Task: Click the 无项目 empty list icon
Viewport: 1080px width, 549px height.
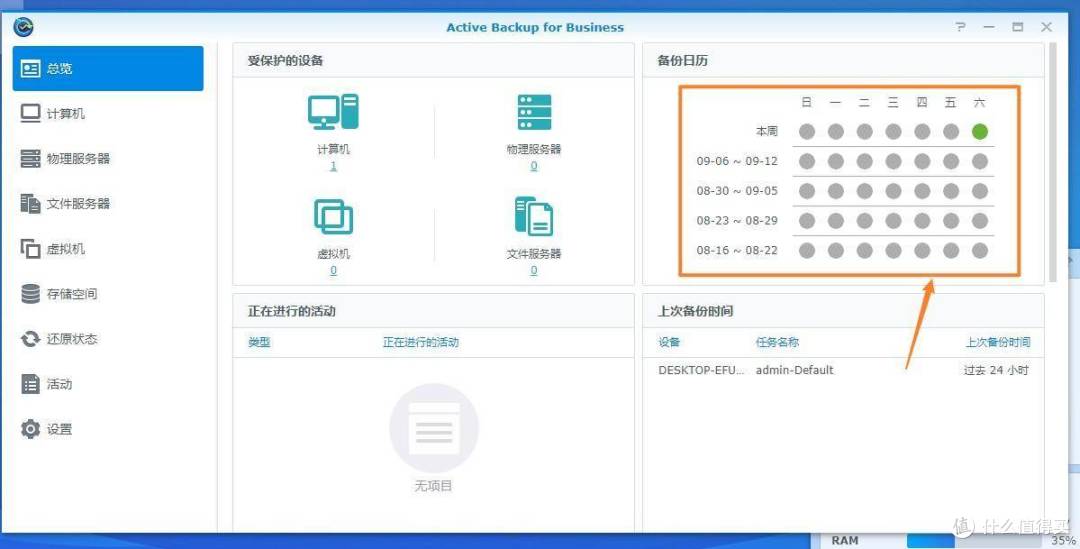Action: [433, 428]
